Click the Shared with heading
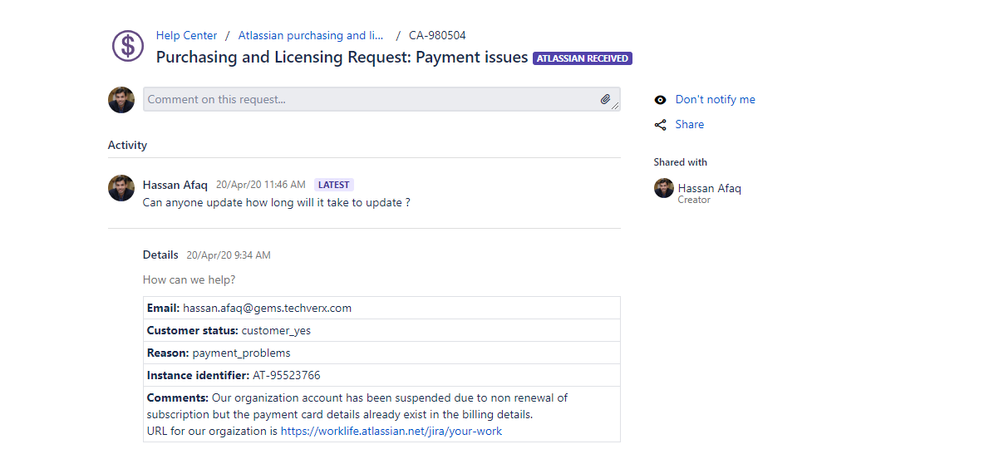Viewport: 999px width, 470px height. tap(680, 162)
